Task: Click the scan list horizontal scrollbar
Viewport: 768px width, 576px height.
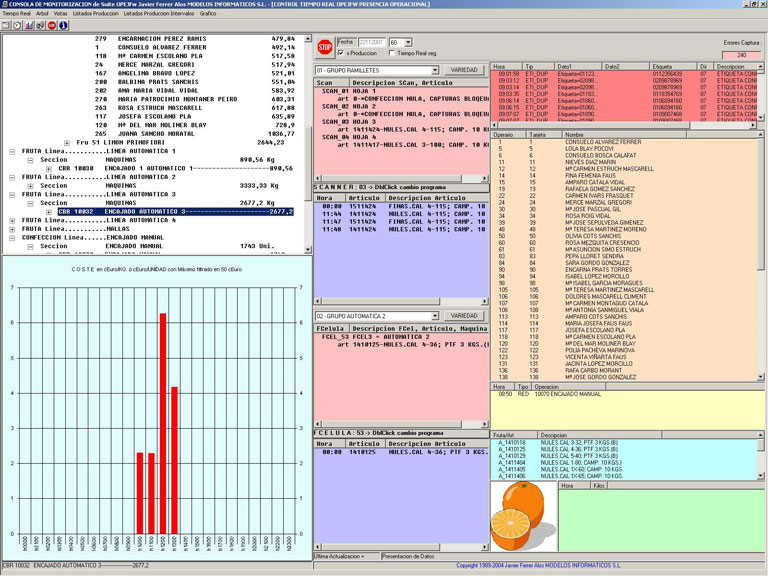Action: (401, 178)
